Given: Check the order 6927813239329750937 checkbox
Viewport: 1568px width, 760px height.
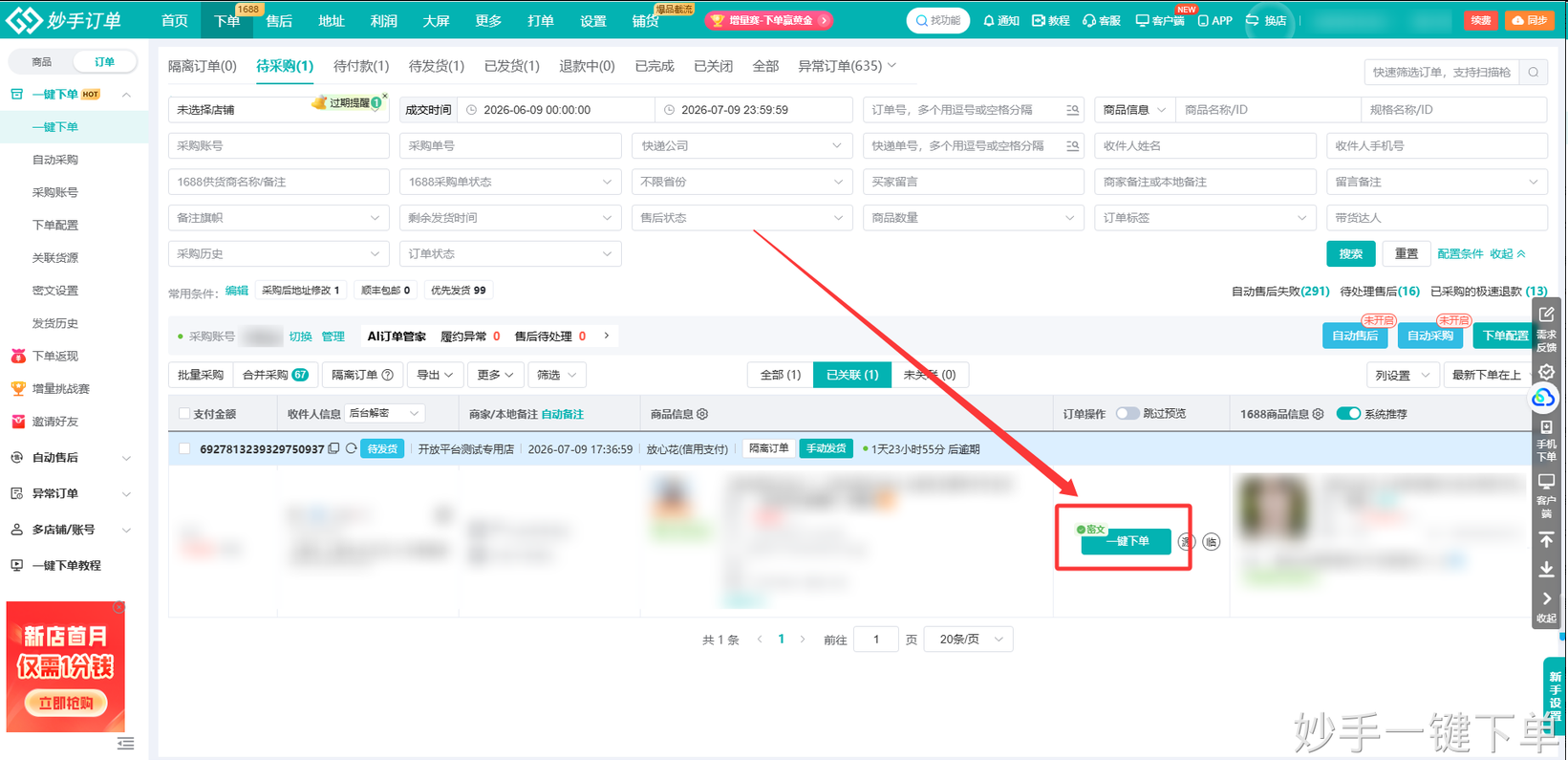Looking at the screenshot, I should coord(184,448).
